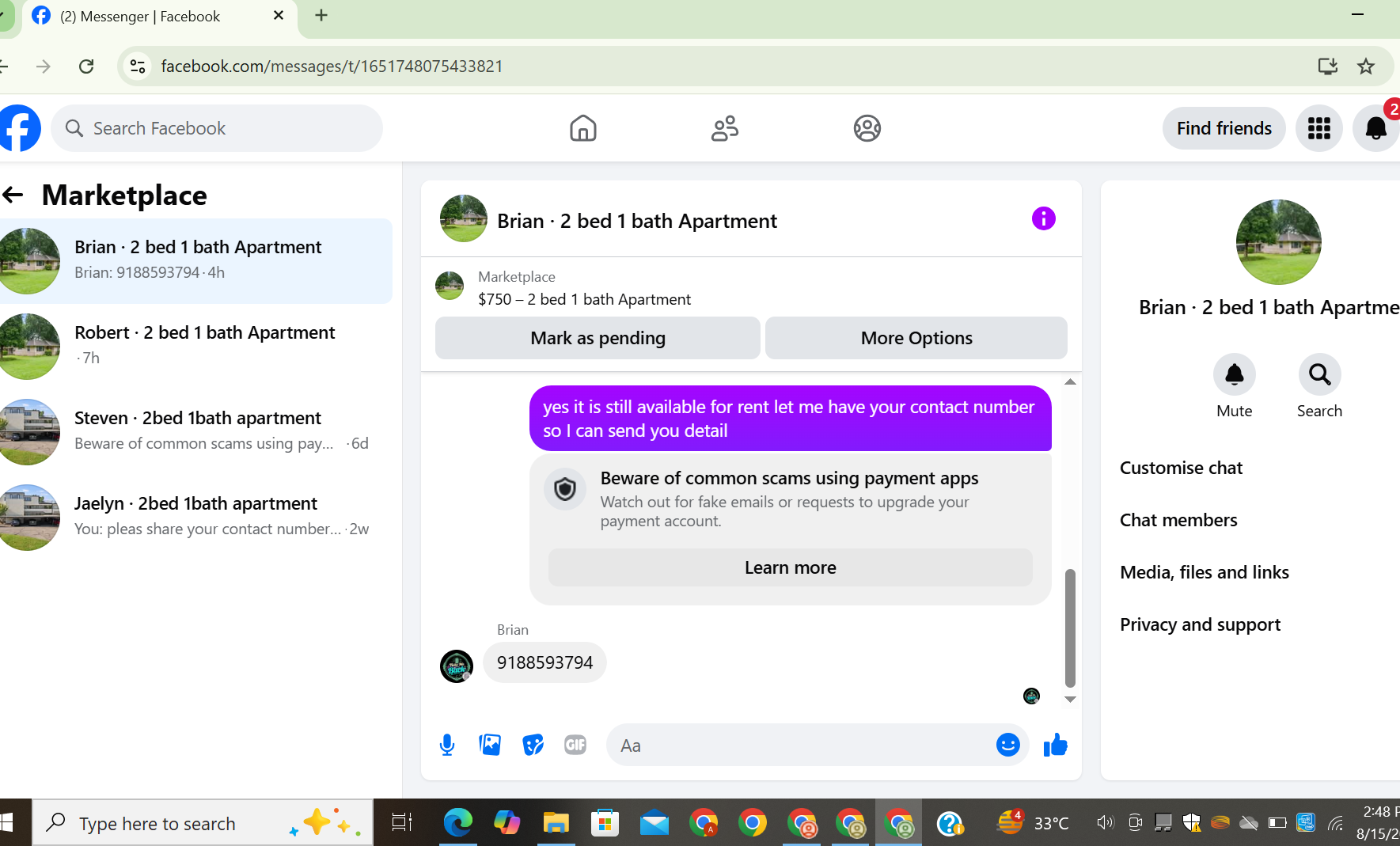Open conversation info purple icon
1400x846 pixels.
pos(1044,218)
